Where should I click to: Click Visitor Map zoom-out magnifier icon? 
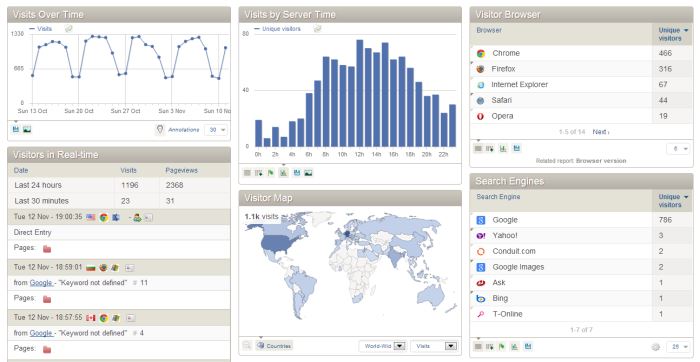247,345
